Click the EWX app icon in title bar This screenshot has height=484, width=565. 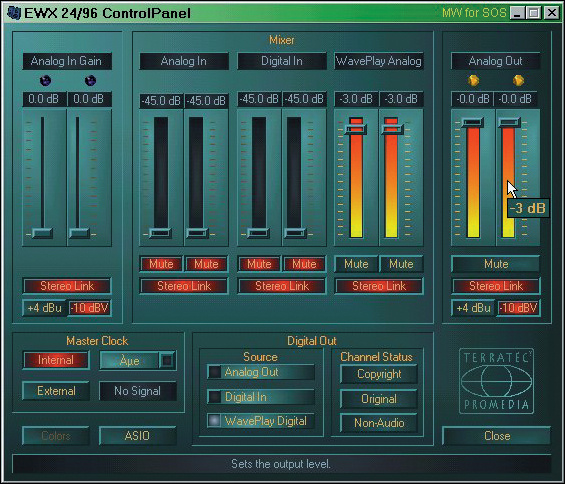(14, 13)
